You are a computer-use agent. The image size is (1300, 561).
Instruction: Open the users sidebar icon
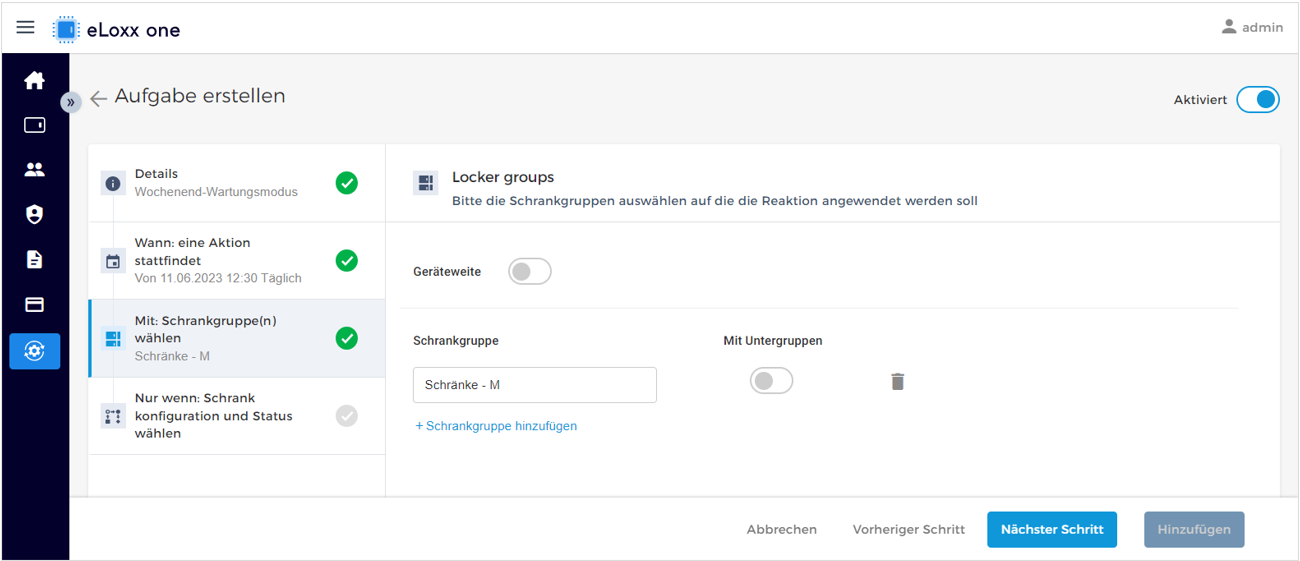tap(35, 170)
